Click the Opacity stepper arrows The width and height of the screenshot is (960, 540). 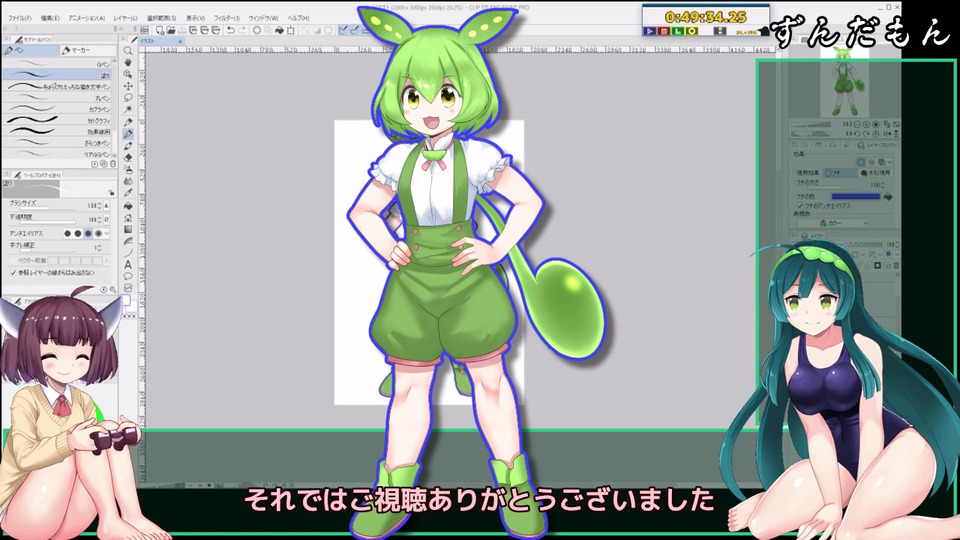(100, 219)
